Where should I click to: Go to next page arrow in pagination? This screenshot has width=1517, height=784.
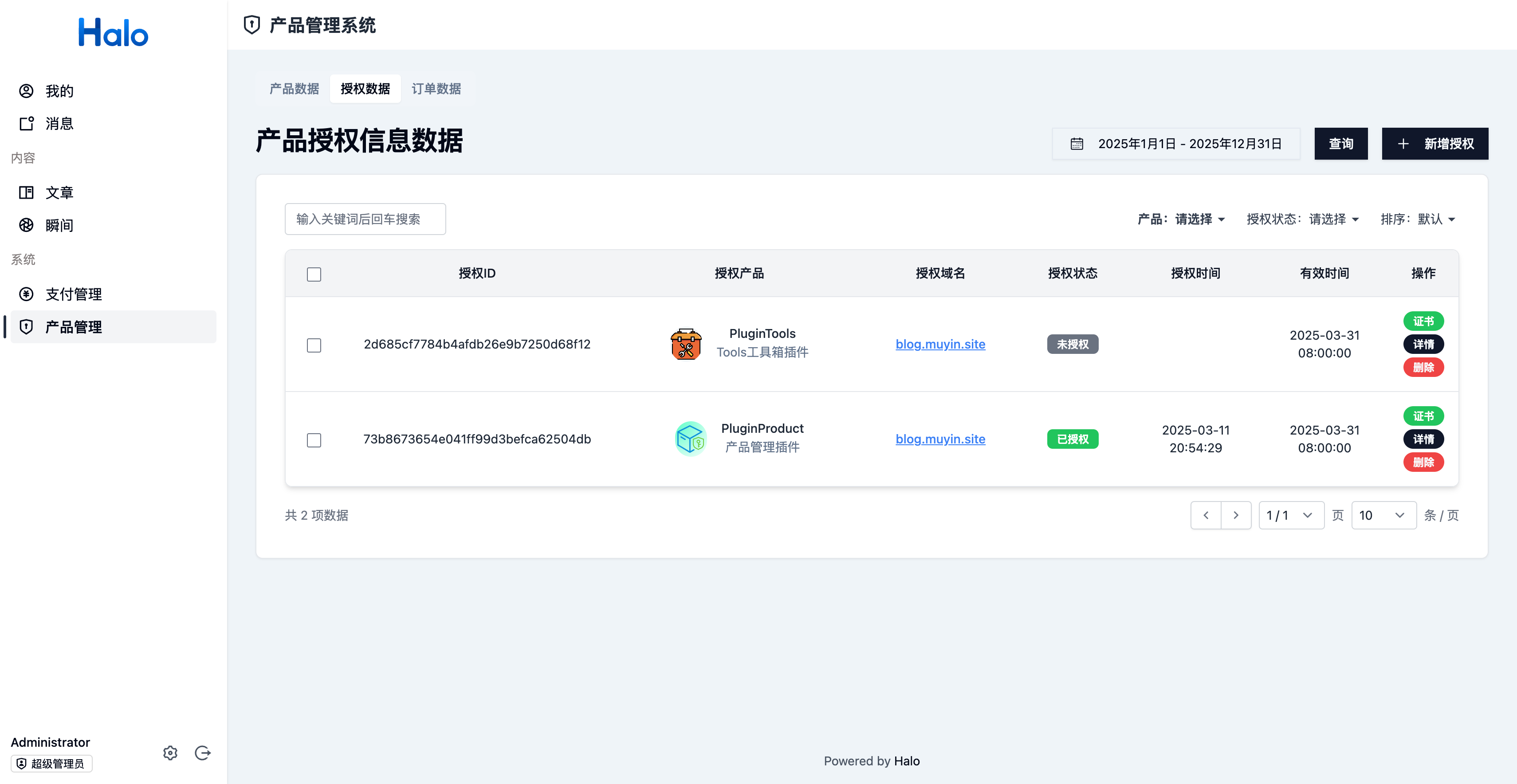(x=1235, y=515)
